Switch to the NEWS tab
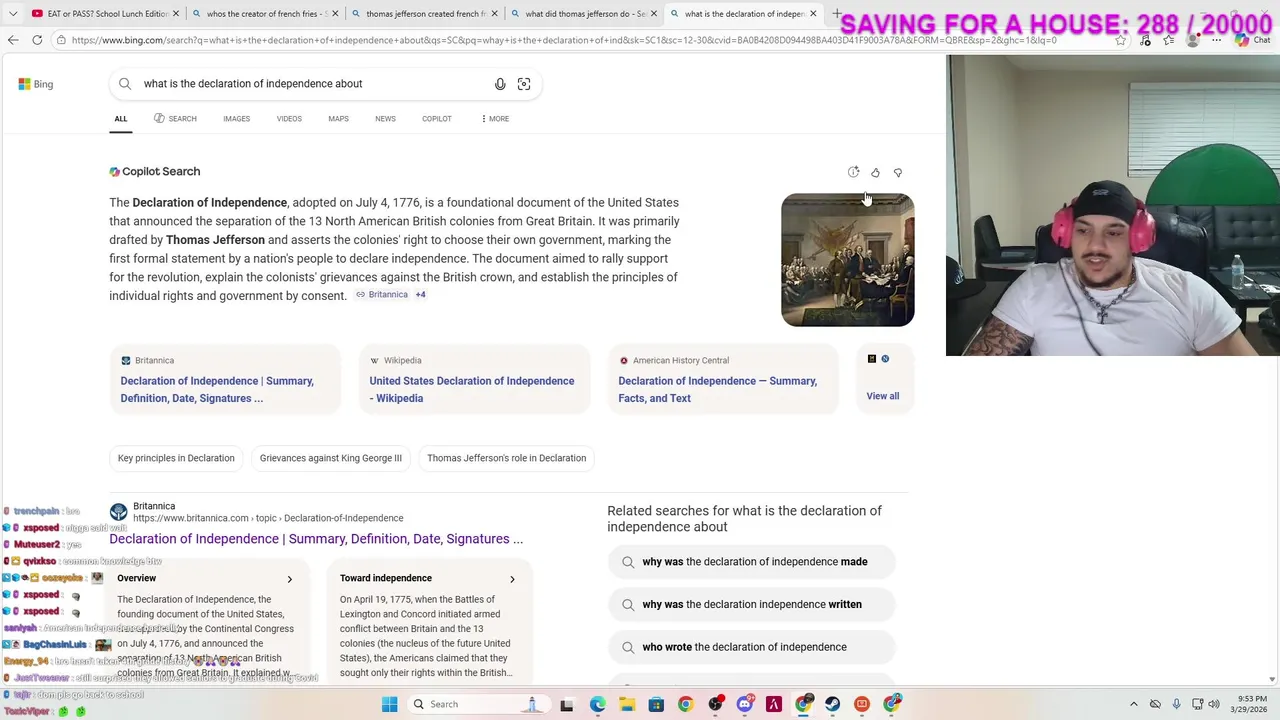1280x720 pixels. pos(385,119)
